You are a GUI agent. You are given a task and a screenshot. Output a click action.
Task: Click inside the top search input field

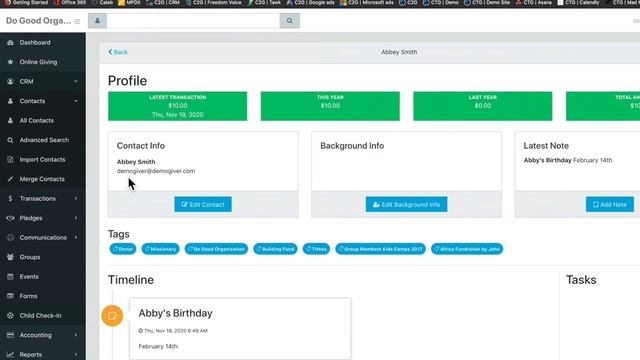[x=193, y=21]
